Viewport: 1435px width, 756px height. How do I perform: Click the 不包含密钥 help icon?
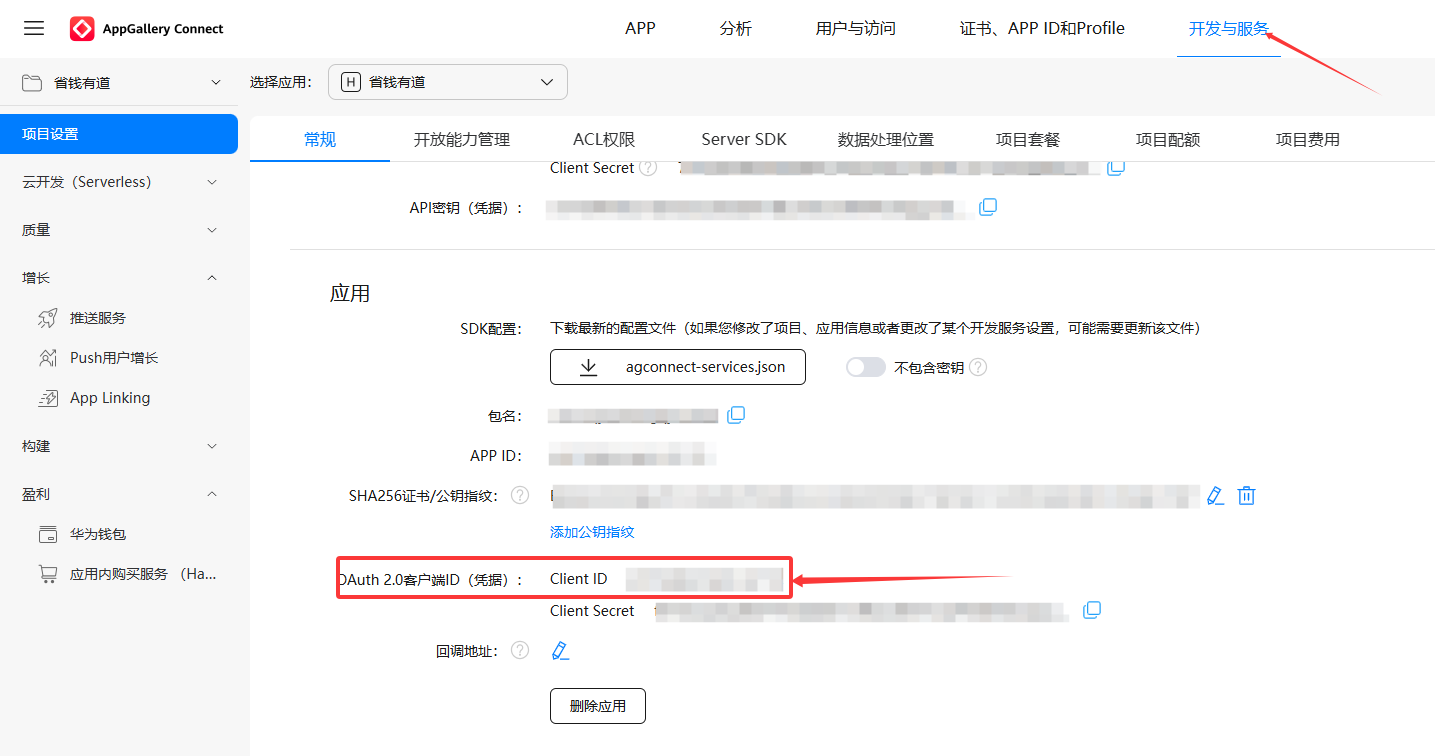coord(978,367)
